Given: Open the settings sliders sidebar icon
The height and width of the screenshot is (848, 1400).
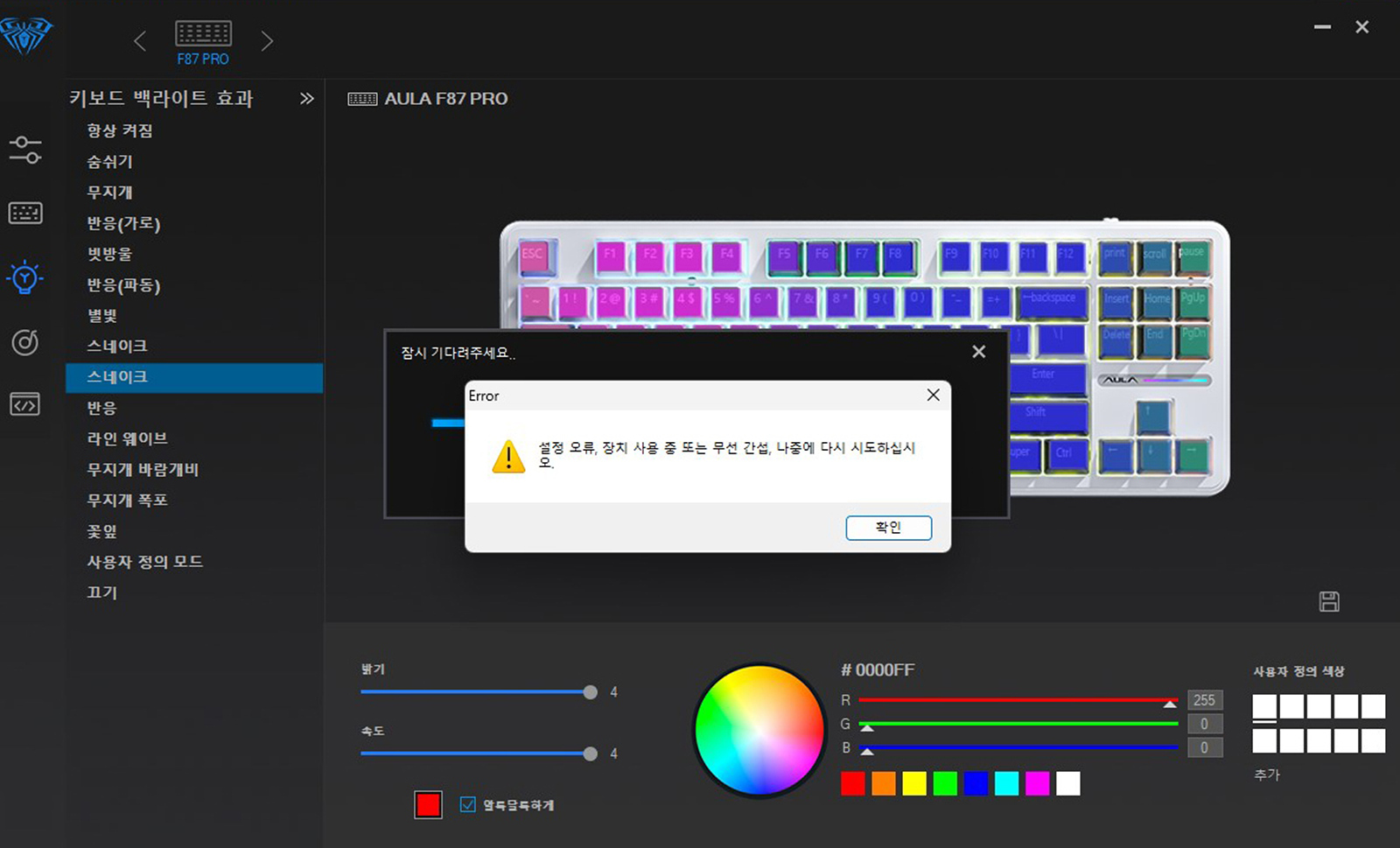Looking at the screenshot, I should [25, 150].
